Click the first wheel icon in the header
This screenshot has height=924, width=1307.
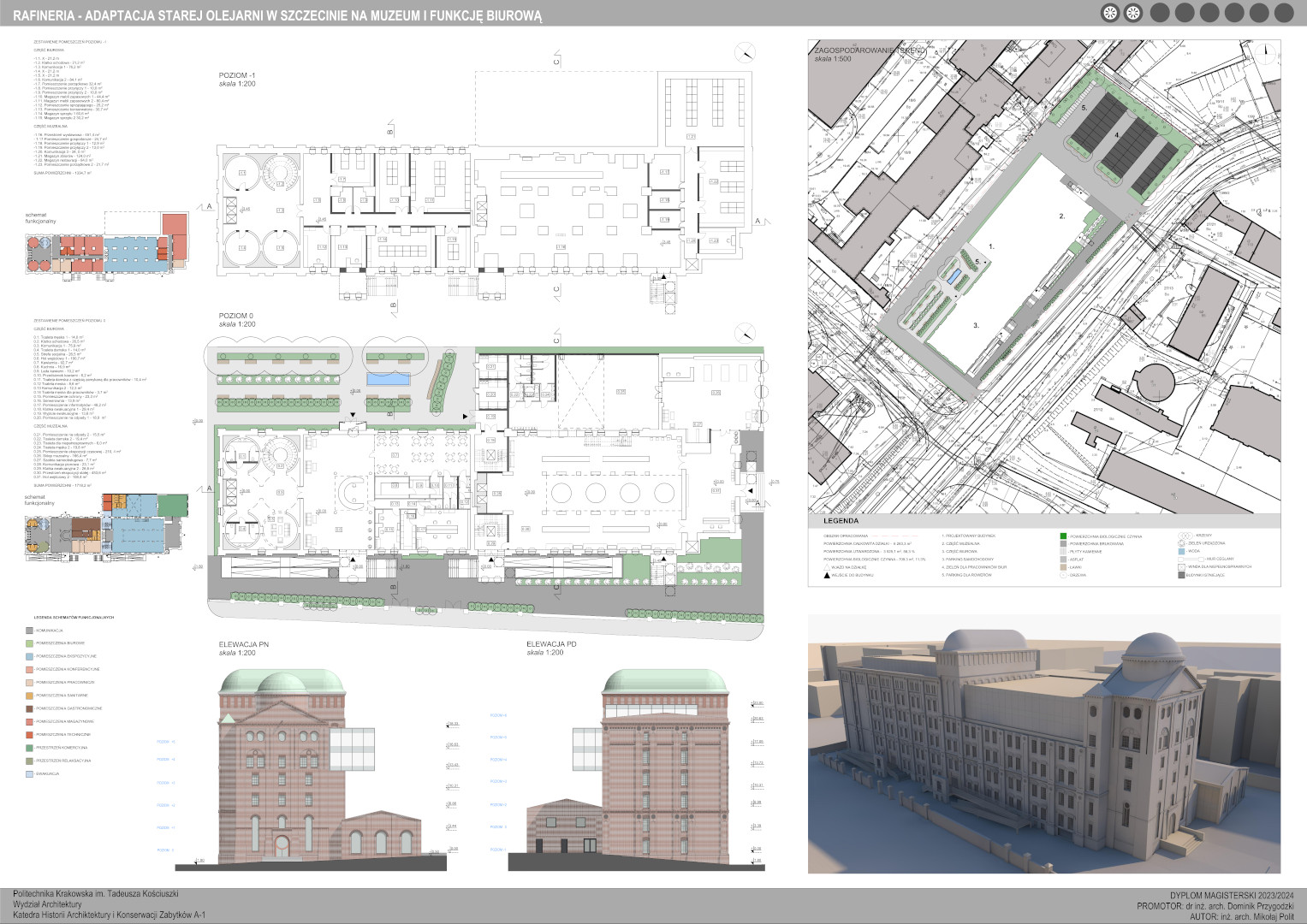(x=1109, y=13)
